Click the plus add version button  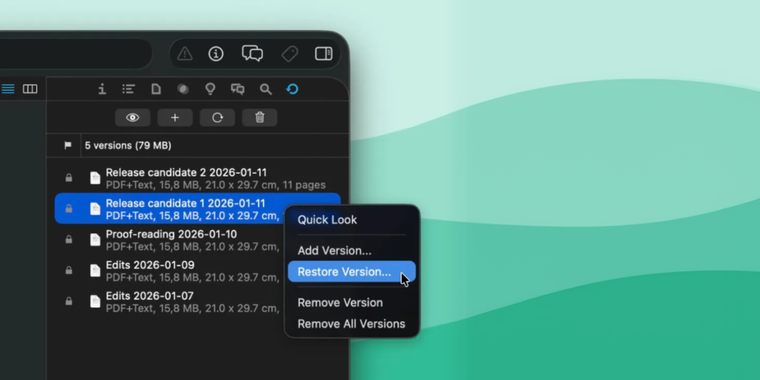[175, 118]
